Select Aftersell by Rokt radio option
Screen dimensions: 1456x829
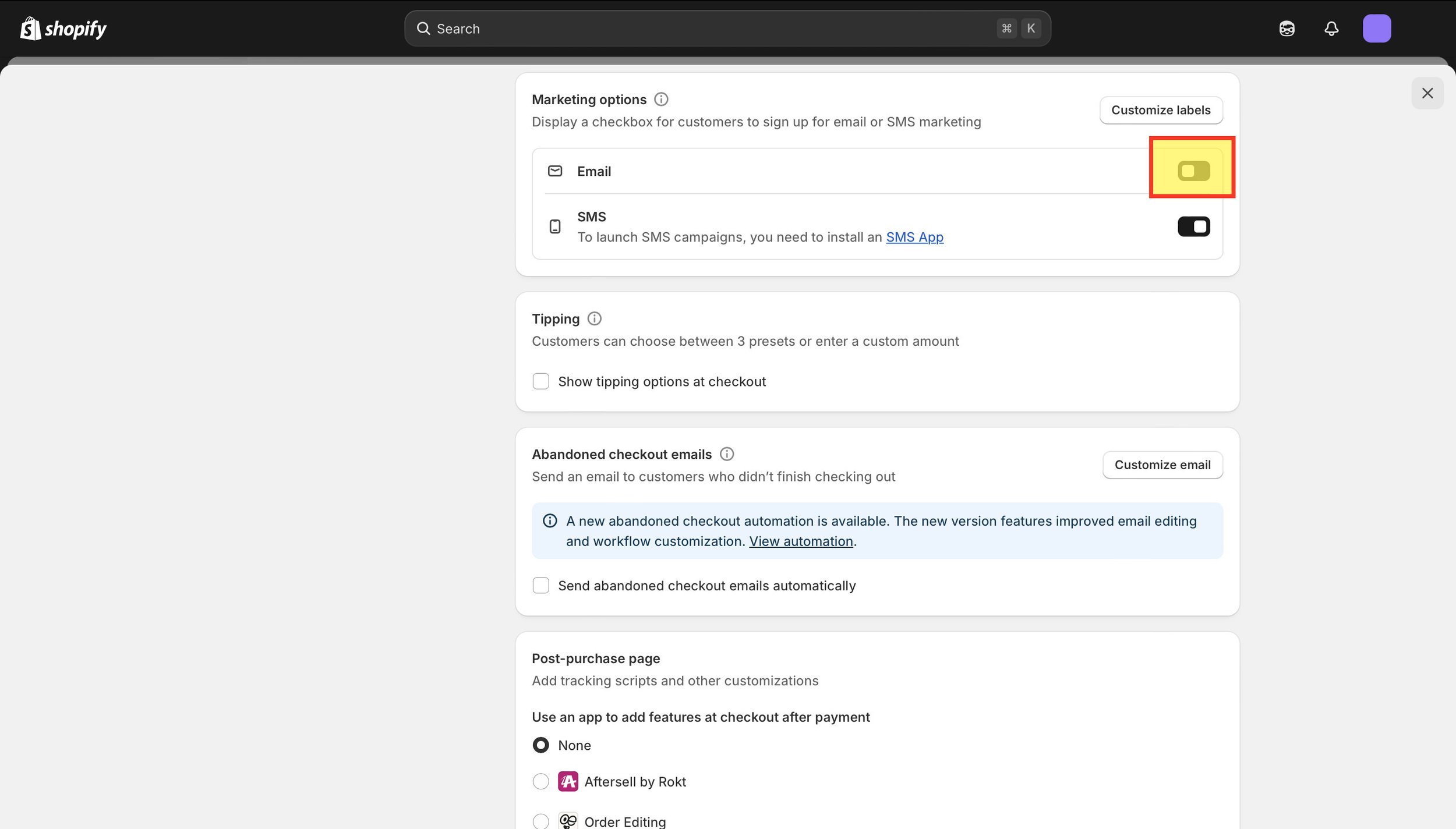click(x=541, y=781)
